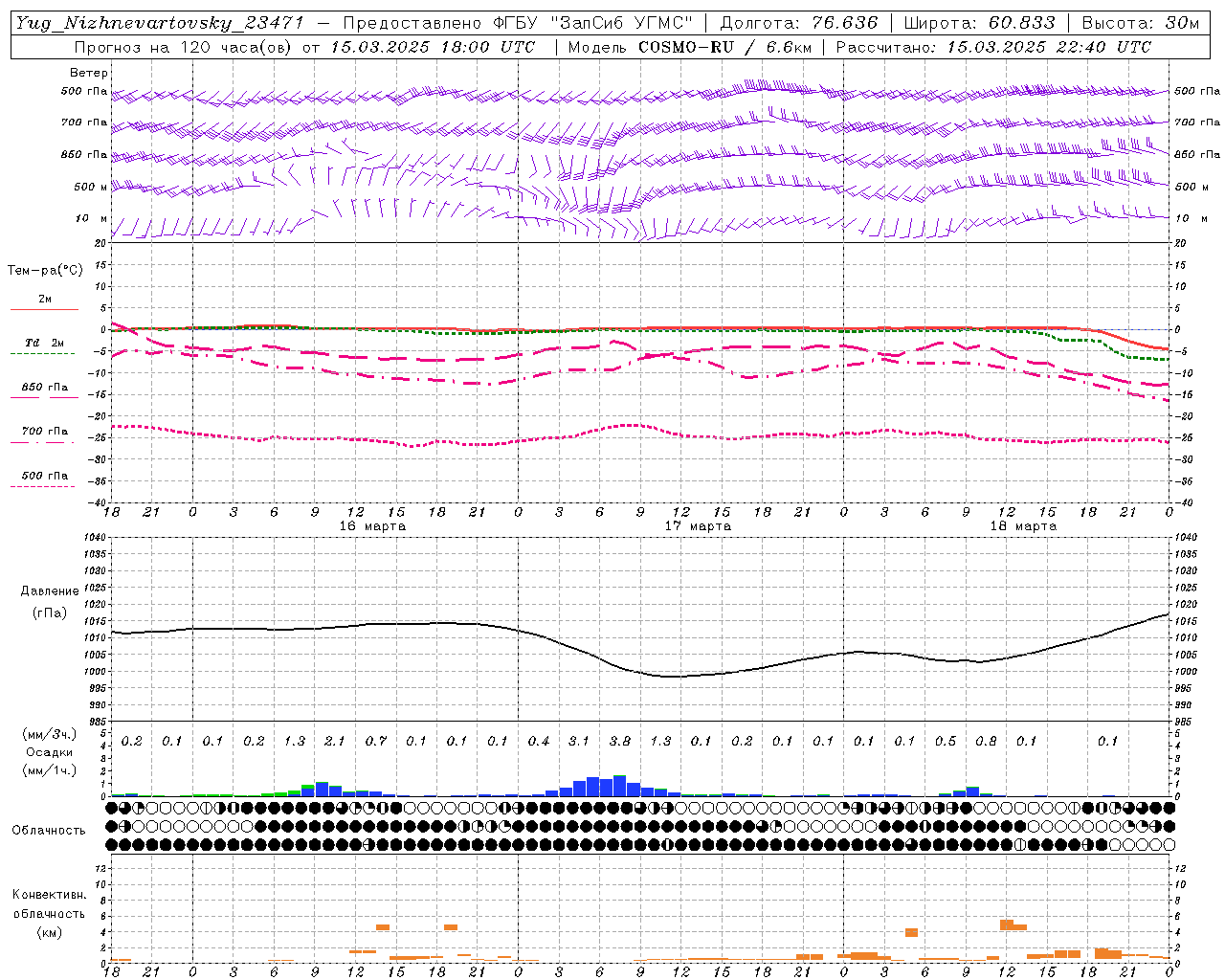The height and width of the screenshot is (980, 1225).
Task: Click the Модель COSMO-RU / 6.6км label
Action: pos(690,47)
